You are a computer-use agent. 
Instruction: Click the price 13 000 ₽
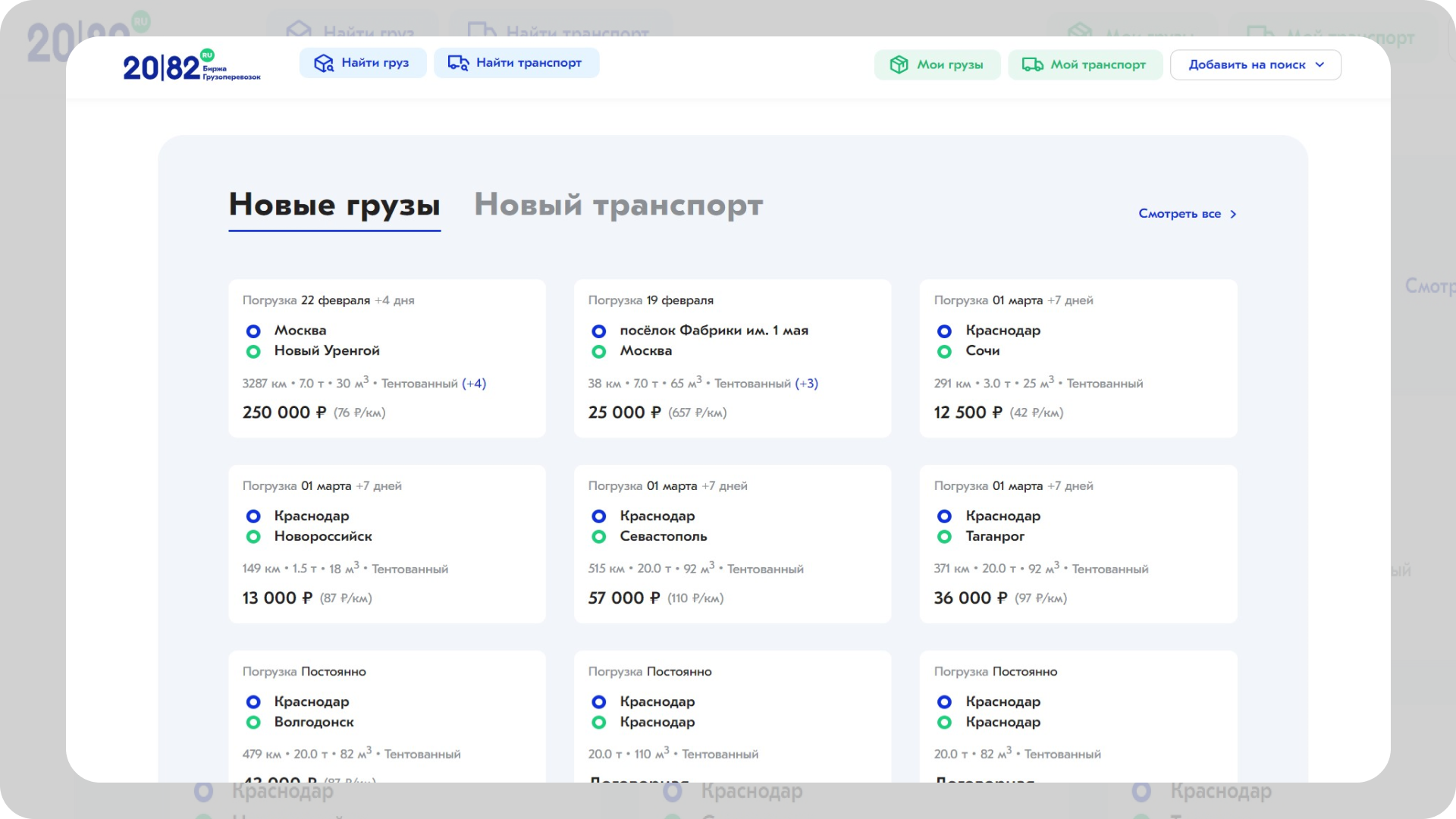pyautogui.click(x=278, y=598)
